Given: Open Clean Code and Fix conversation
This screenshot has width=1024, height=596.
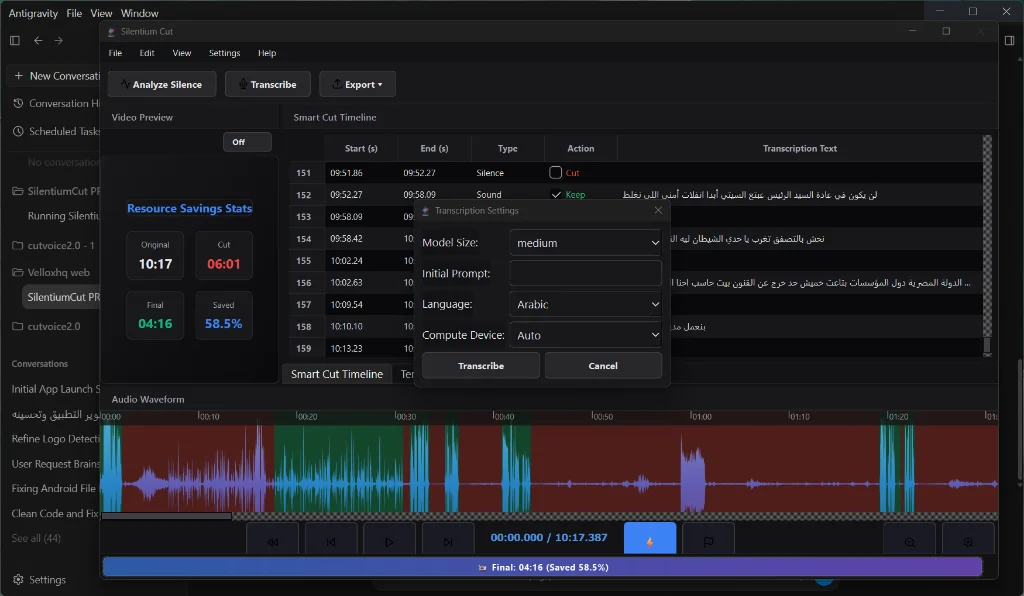Looking at the screenshot, I should (x=56, y=513).
